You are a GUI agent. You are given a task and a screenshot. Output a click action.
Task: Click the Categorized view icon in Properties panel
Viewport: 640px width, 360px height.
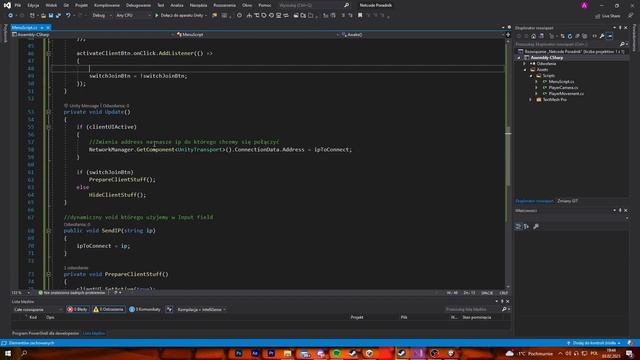tap(518, 227)
